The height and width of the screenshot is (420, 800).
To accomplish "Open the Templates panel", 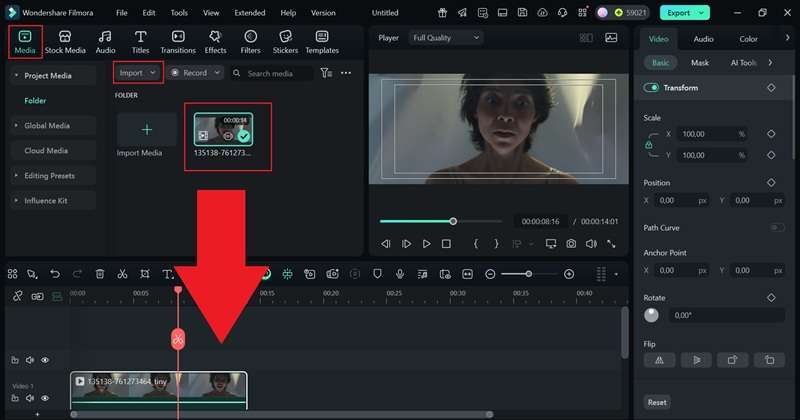I will (x=322, y=42).
